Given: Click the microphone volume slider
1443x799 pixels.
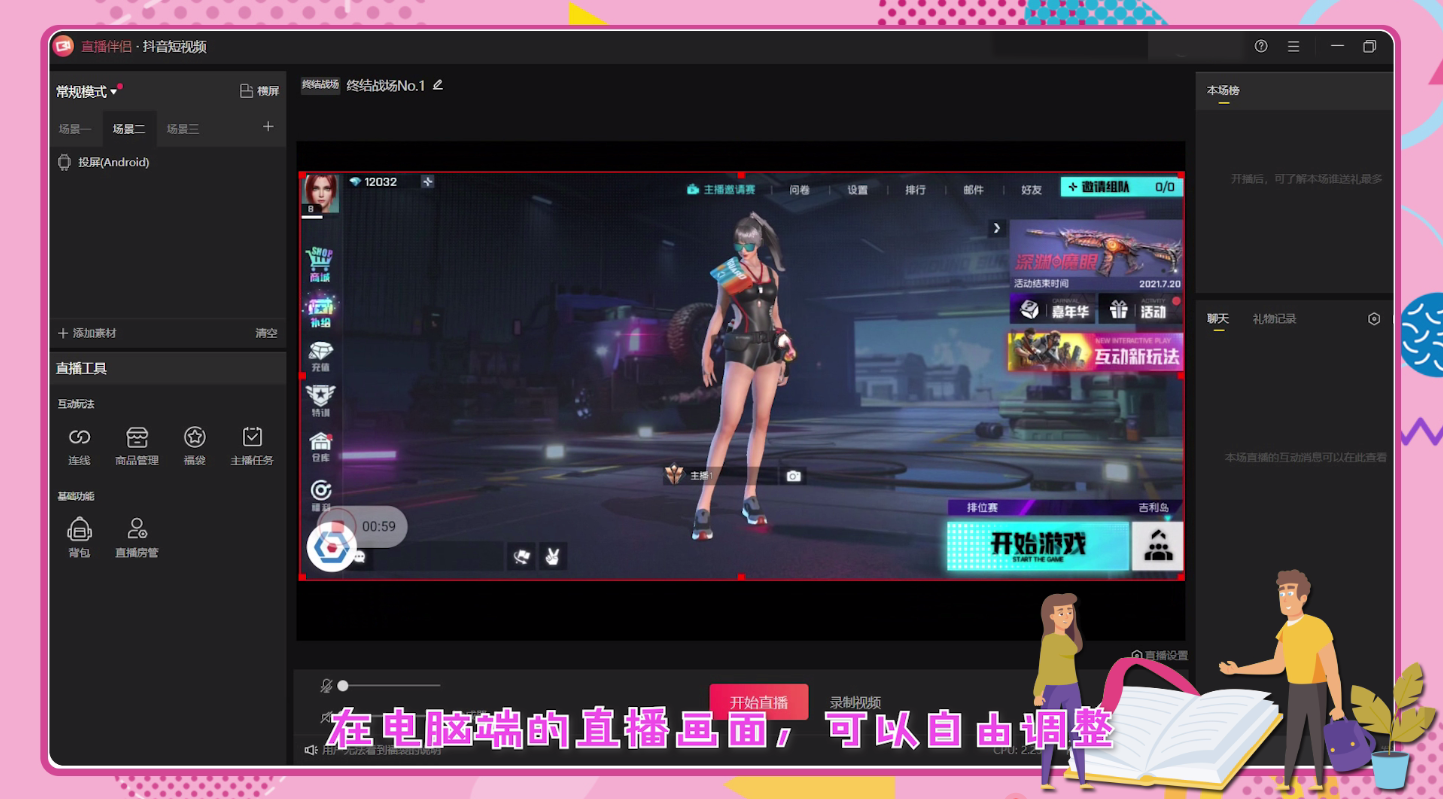Looking at the screenshot, I should [x=389, y=686].
